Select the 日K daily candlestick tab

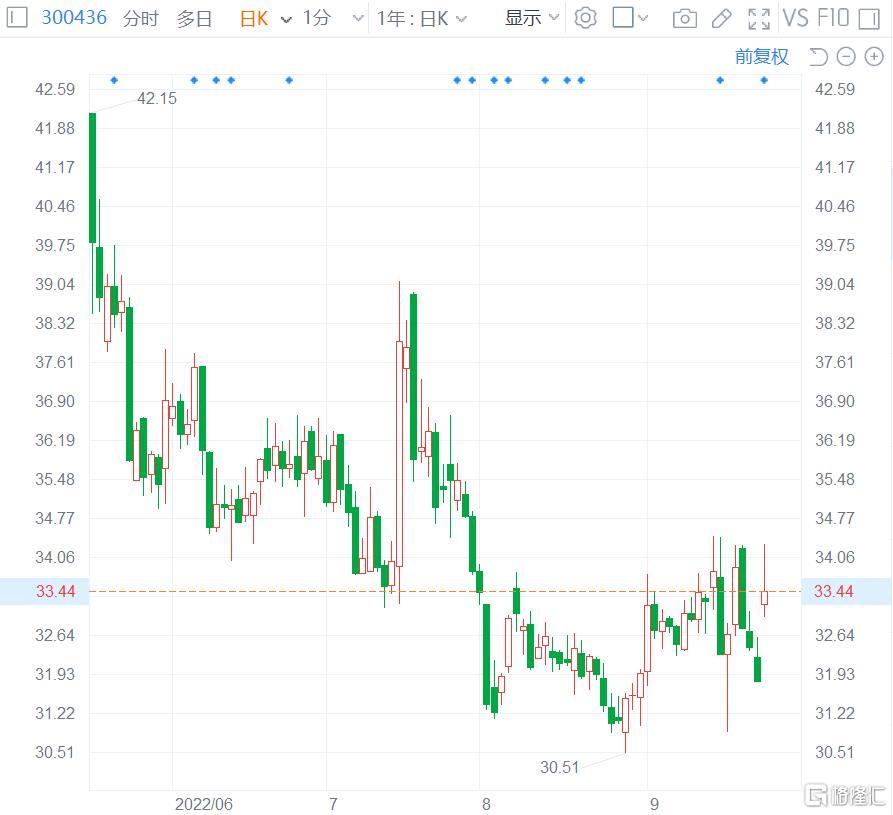255,18
